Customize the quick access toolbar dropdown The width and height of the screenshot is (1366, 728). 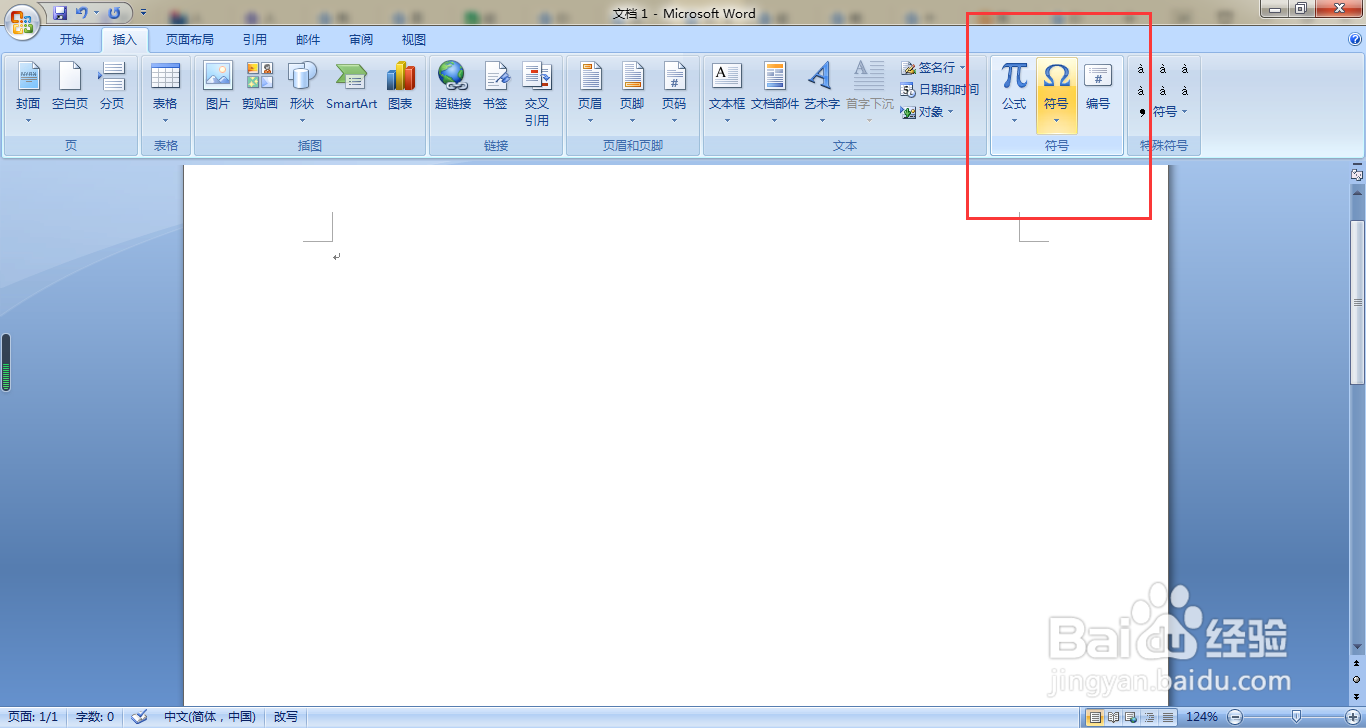[143, 13]
